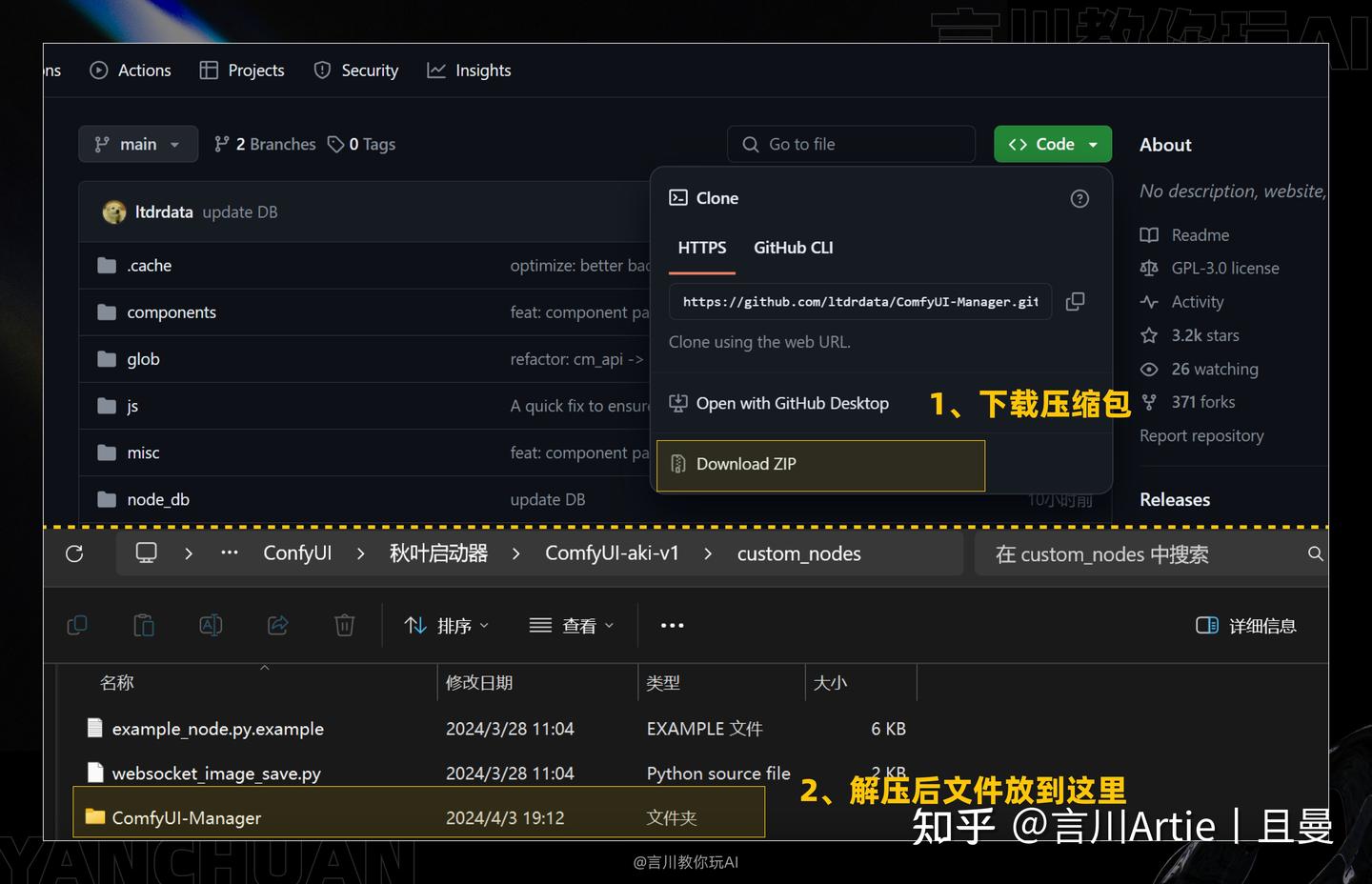Viewport: 1372px width, 884px height.
Task: View the 3.2k stars link
Action: tap(1189, 335)
